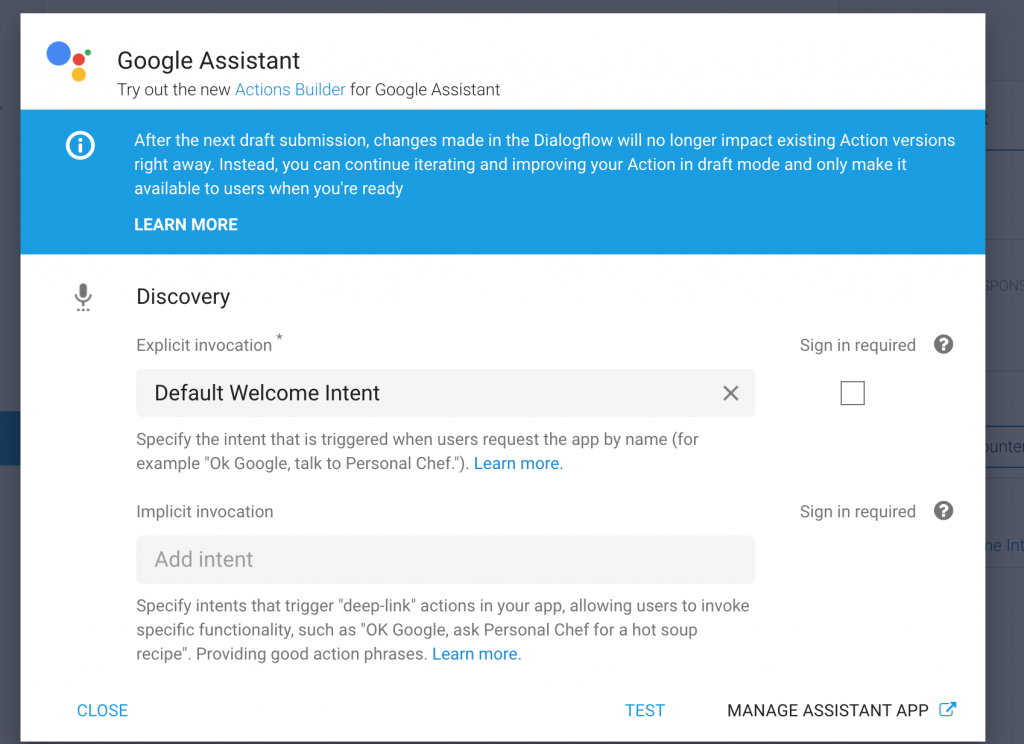Click the Implicit invocation label
The image size is (1024, 744).
tap(205, 511)
